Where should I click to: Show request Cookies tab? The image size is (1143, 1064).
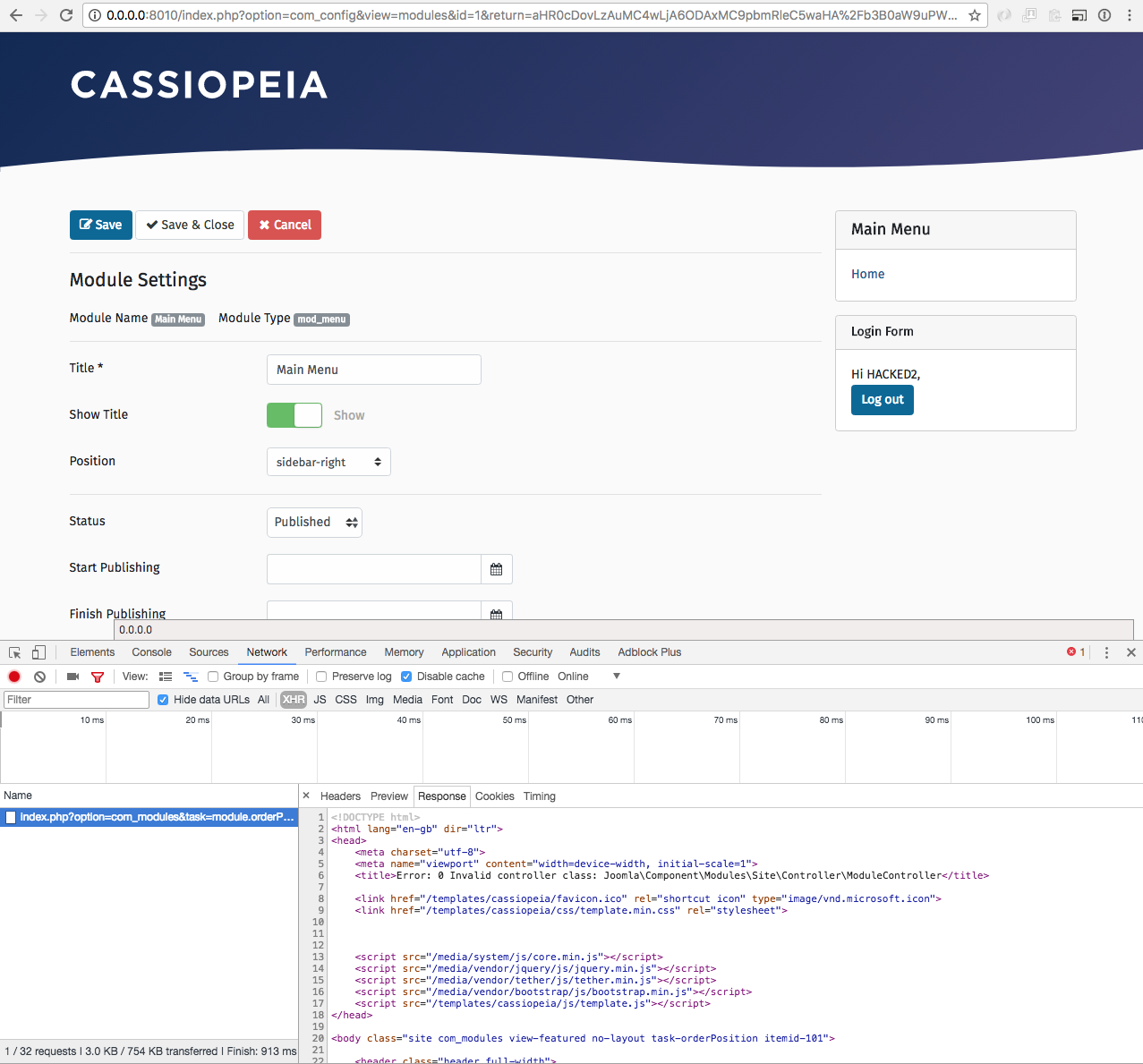pos(495,796)
